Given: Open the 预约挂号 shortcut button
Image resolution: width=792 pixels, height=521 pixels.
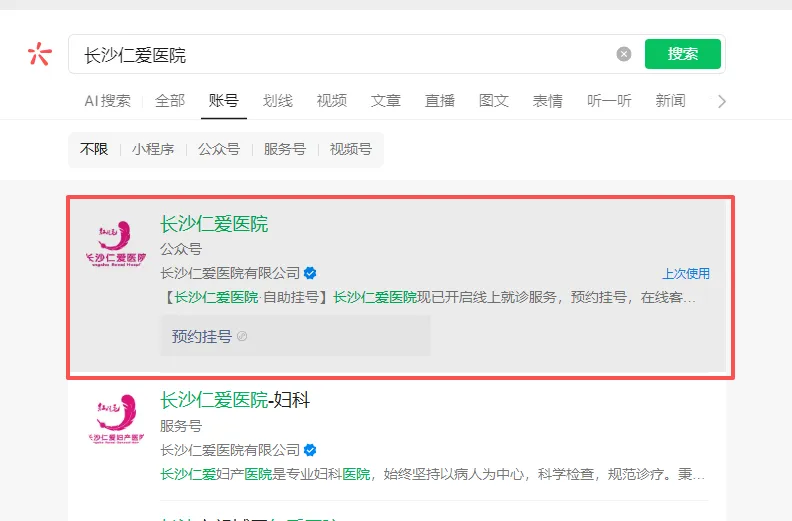Looking at the screenshot, I should pos(295,336).
